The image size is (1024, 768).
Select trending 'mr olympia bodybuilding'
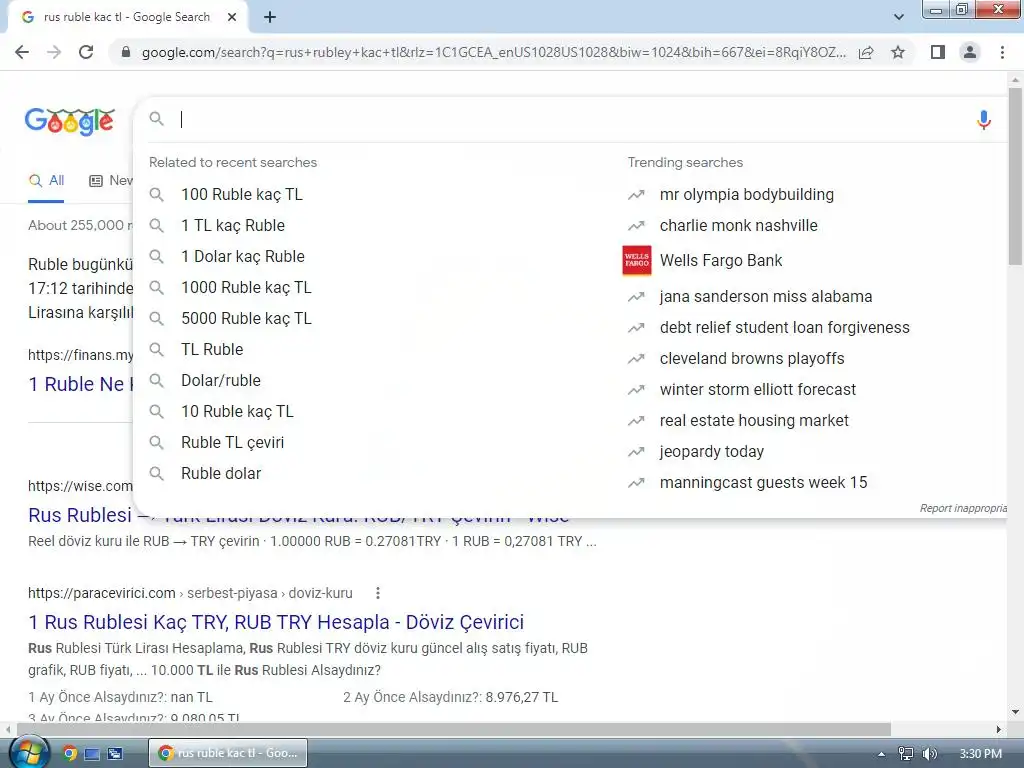tap(746, 195)
